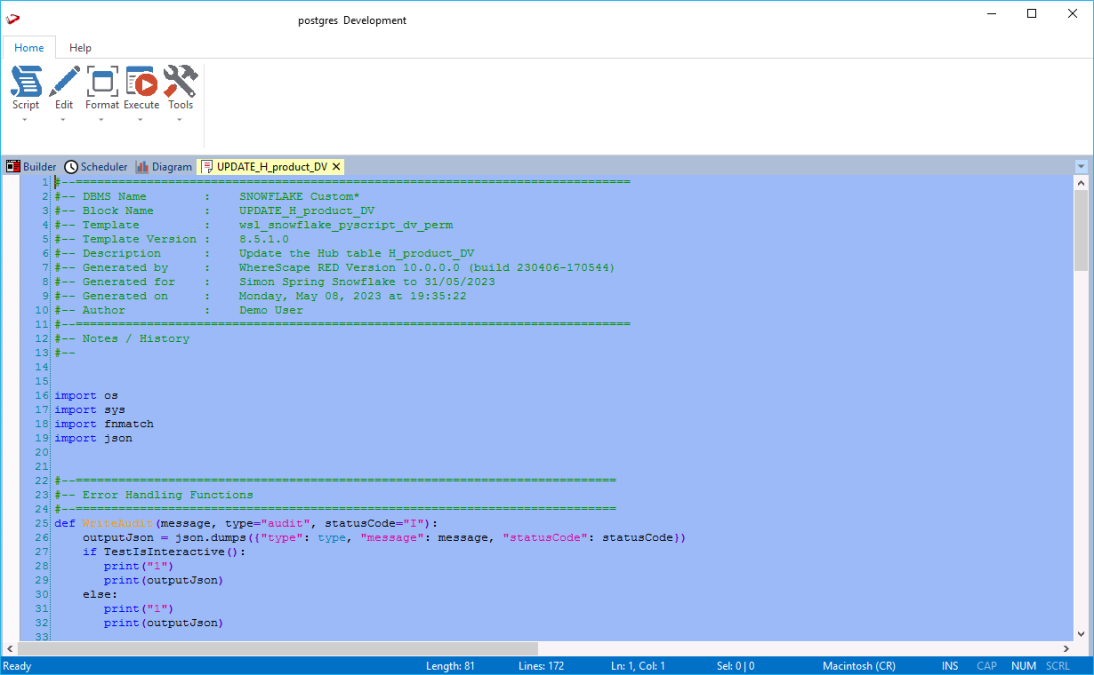Go to the Diagram tab

click(x=164, y=167)
